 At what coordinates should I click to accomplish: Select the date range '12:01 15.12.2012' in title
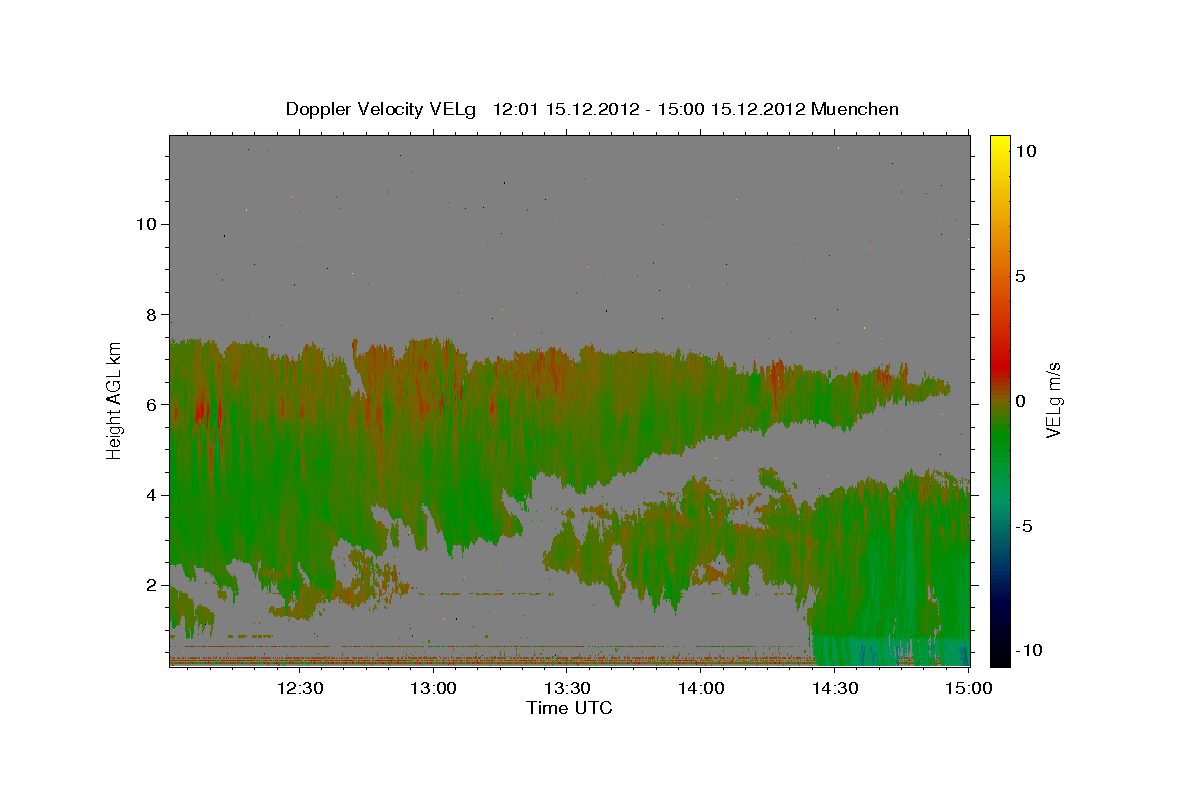[x=565, y=109]
